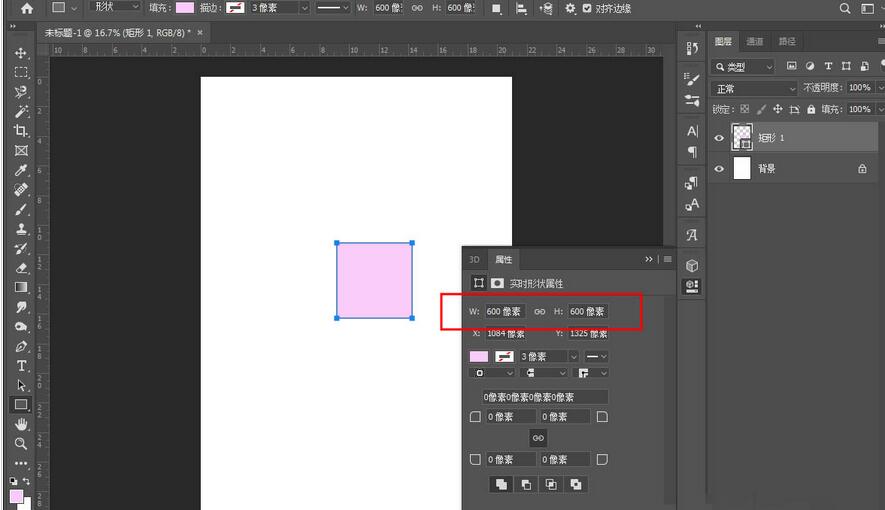Click the W width field in properties panel
The image size is (885, 510).
point(505,312)
